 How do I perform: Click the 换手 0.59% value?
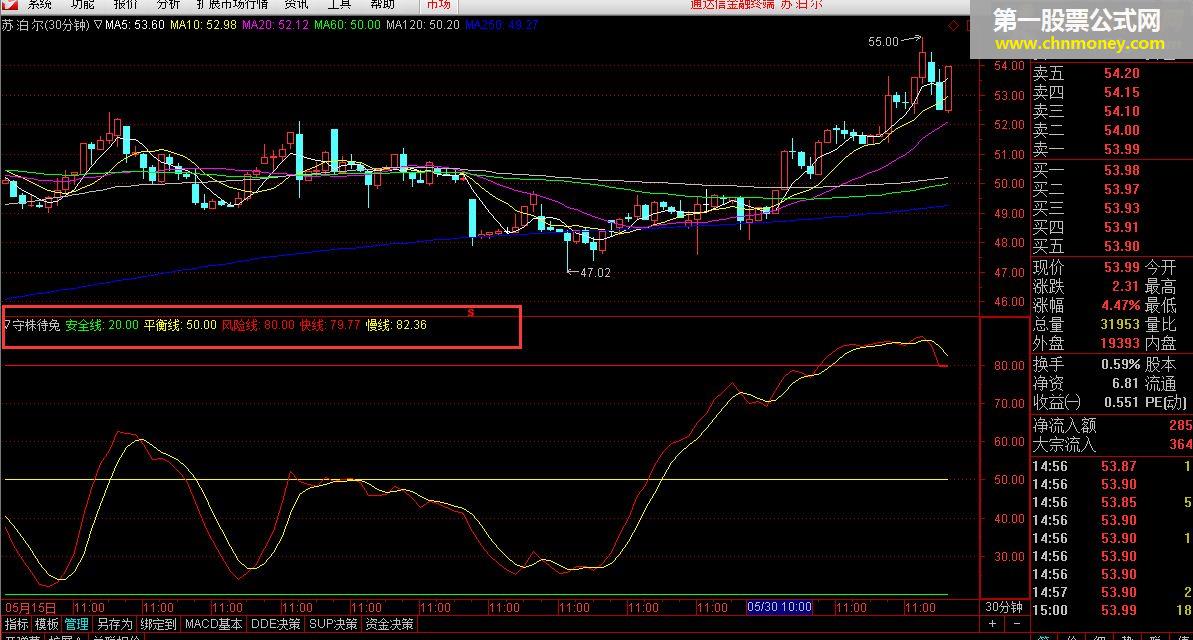(x=1121, y=365)
